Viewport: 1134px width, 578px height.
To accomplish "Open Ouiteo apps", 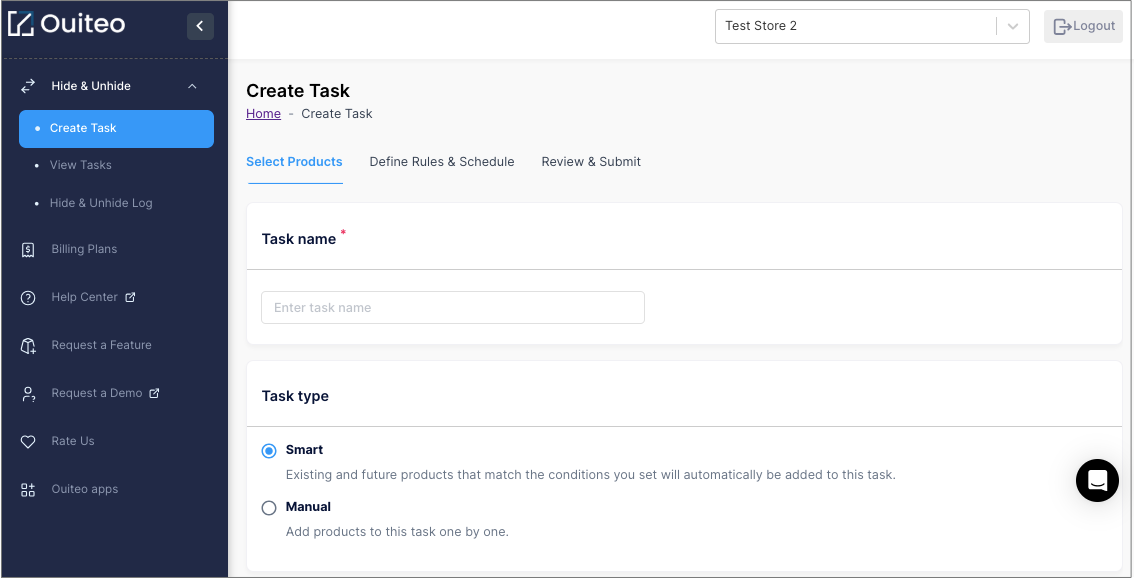I will click(85, 489).
